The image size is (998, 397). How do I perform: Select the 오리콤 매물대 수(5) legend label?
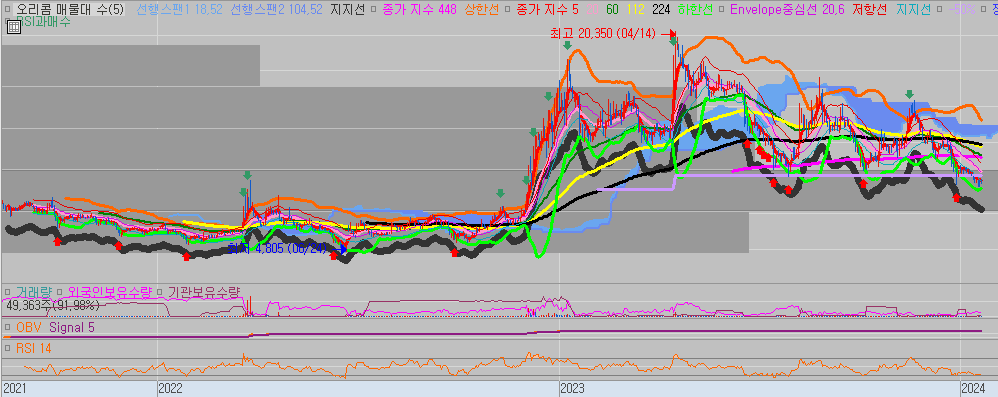pos(71,10)
